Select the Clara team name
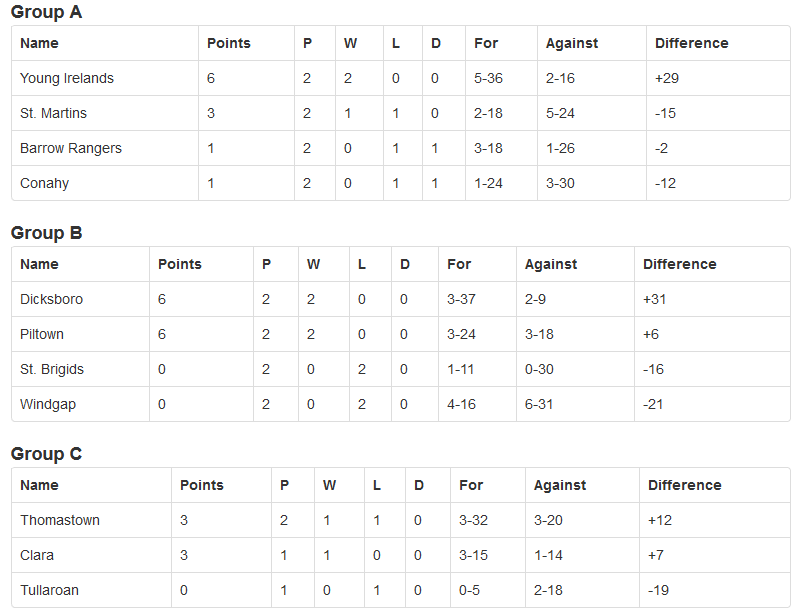The image size is (799, 615). pos(37,555)
